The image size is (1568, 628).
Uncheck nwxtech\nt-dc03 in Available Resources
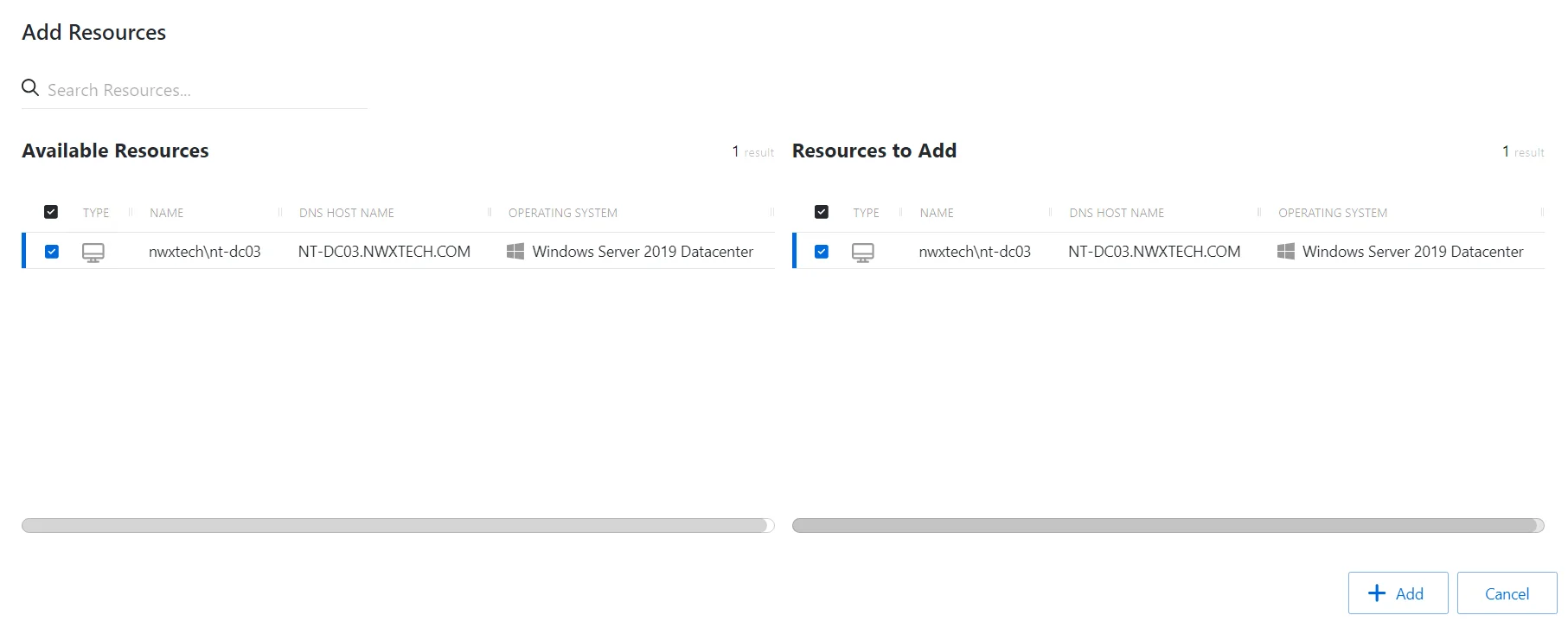(x=52, y=252)
